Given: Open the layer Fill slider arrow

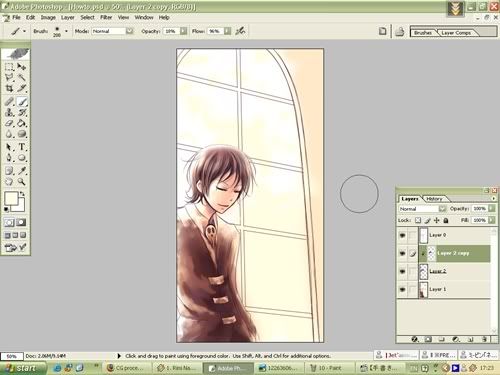Looking at the screenshot, I should pos(492,220).
